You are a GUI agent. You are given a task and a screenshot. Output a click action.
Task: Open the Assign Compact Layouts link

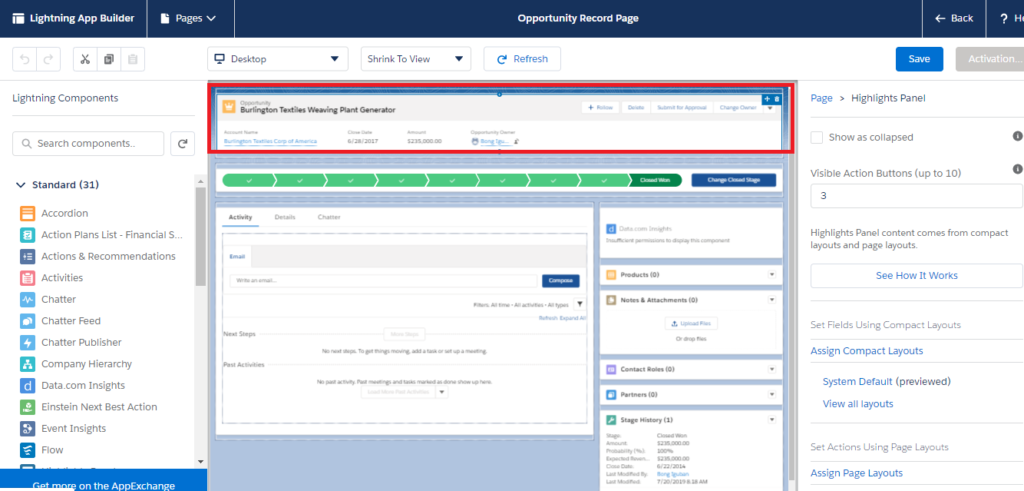point(866,351)
